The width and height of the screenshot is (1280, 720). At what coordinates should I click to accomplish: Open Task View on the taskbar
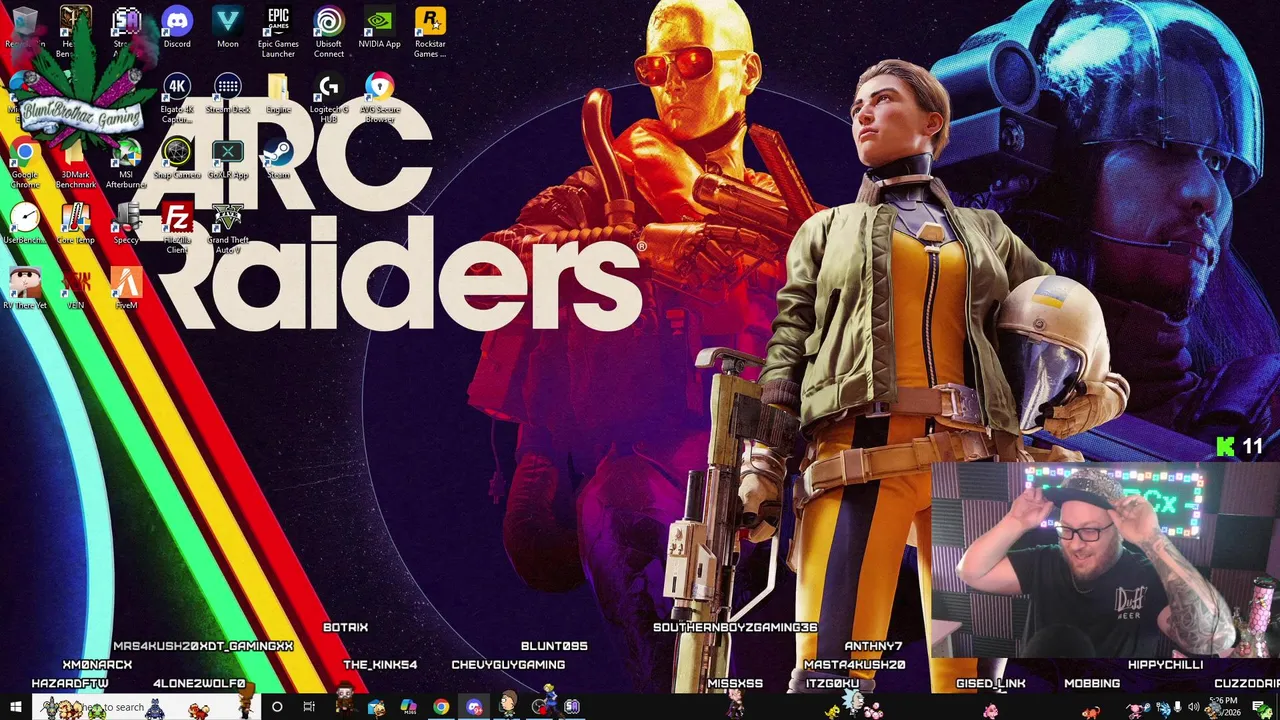click(x=309, y=707)
